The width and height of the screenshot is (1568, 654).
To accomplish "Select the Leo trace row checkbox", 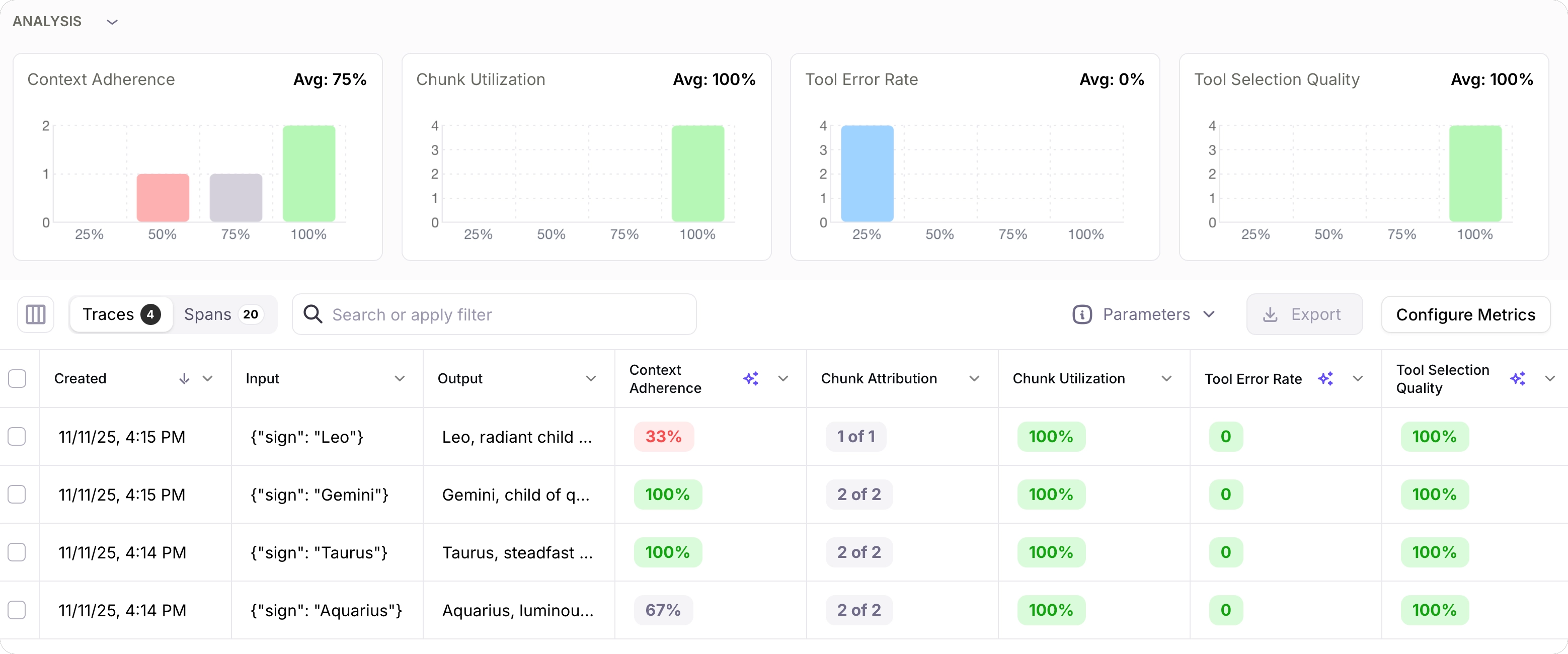I will 17,436.
